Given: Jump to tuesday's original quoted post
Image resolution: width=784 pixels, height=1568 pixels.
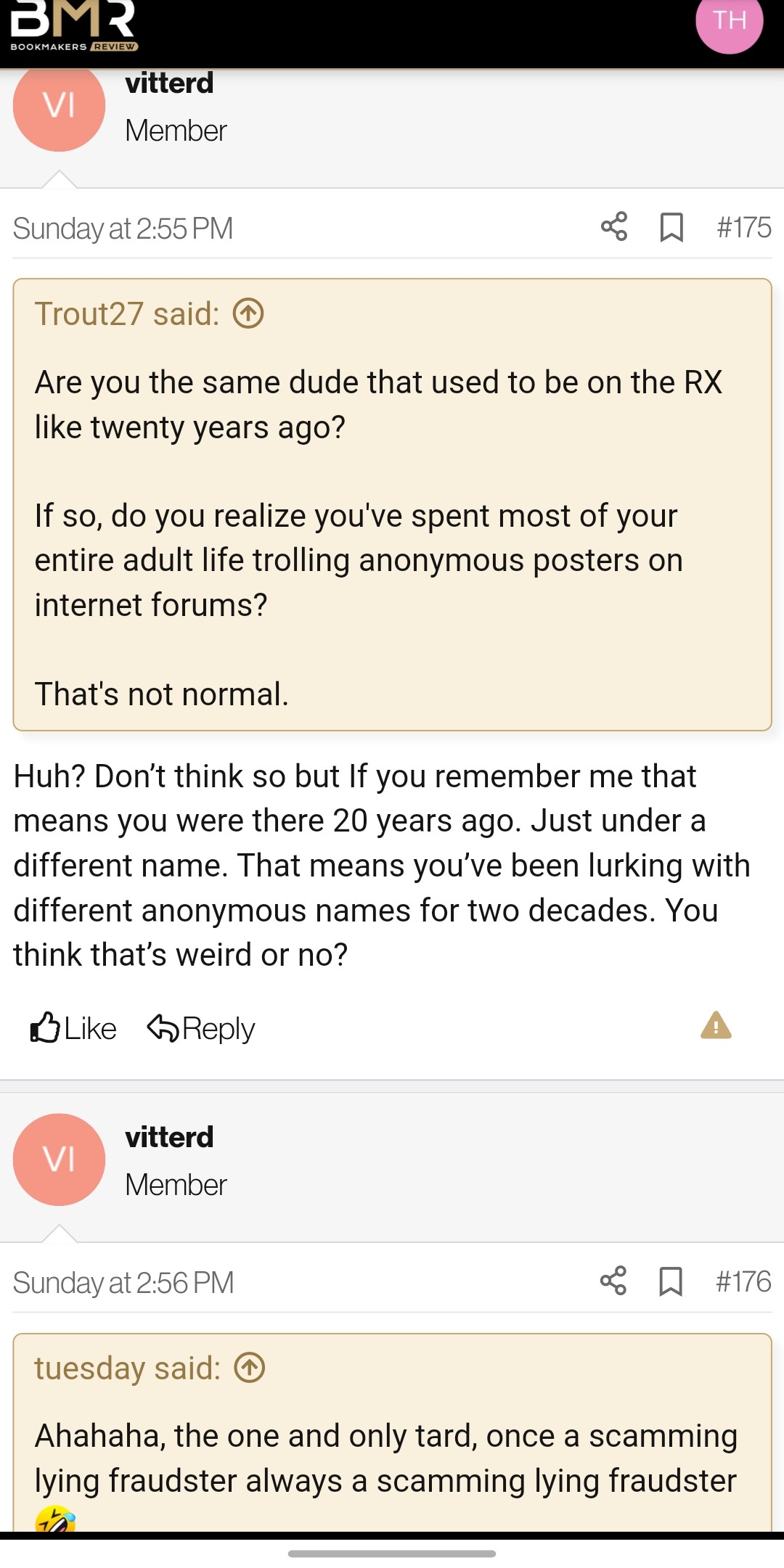Looking at the screenshot, I should pos(250,1368).
